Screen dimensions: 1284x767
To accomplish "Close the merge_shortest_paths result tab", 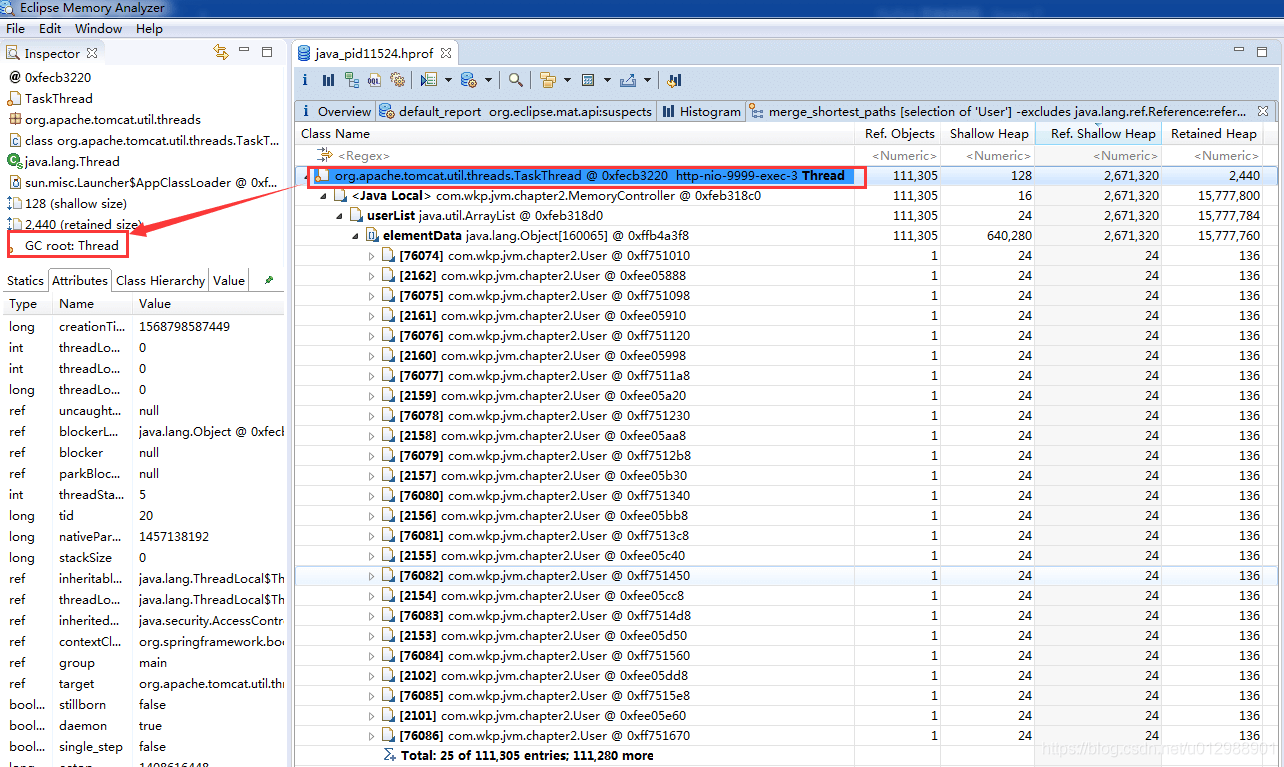I will click(x=1263, y=111).
